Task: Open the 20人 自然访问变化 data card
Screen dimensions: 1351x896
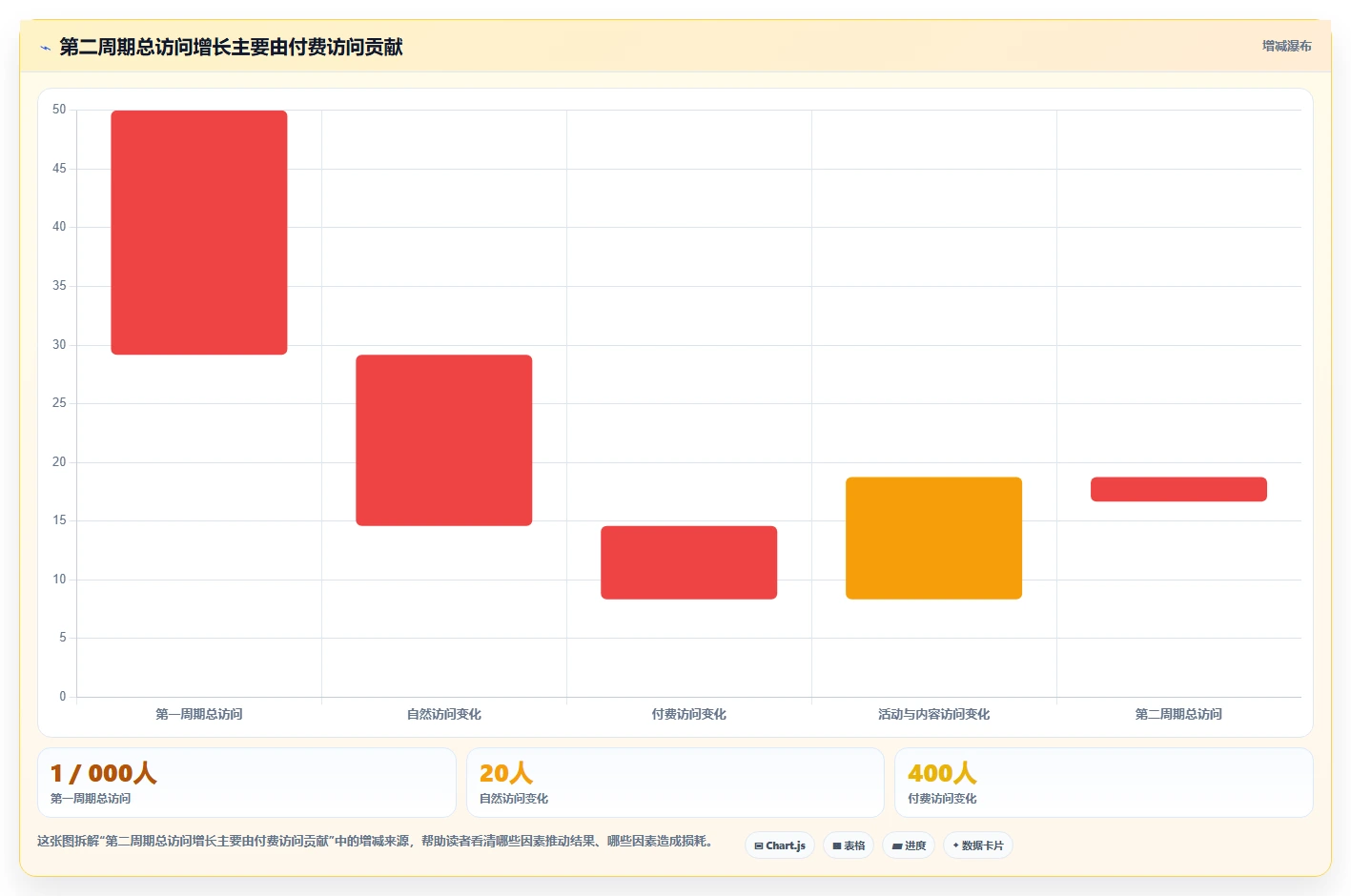Action: 675,783
